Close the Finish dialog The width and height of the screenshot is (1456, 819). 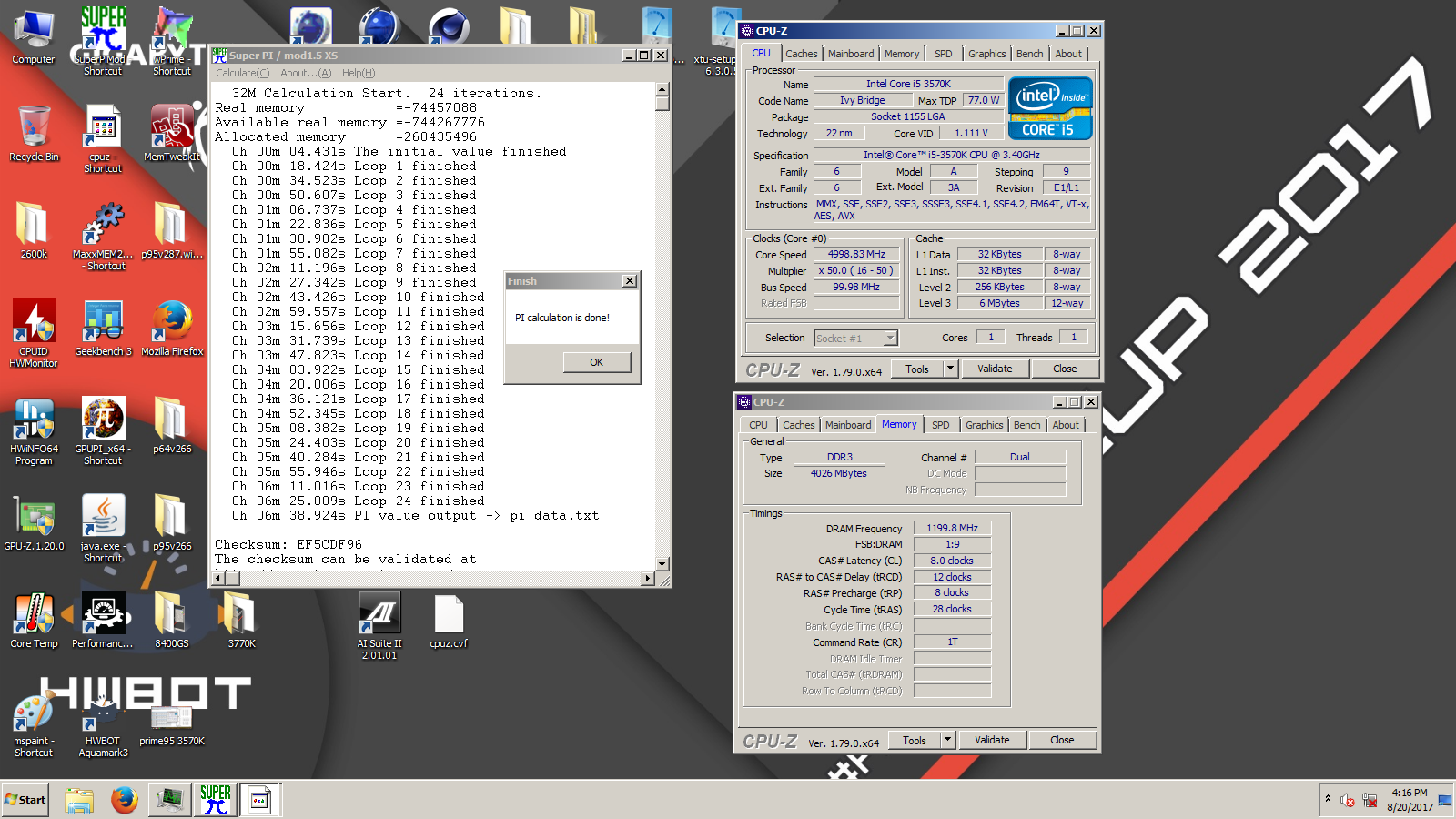pos(630,281)
